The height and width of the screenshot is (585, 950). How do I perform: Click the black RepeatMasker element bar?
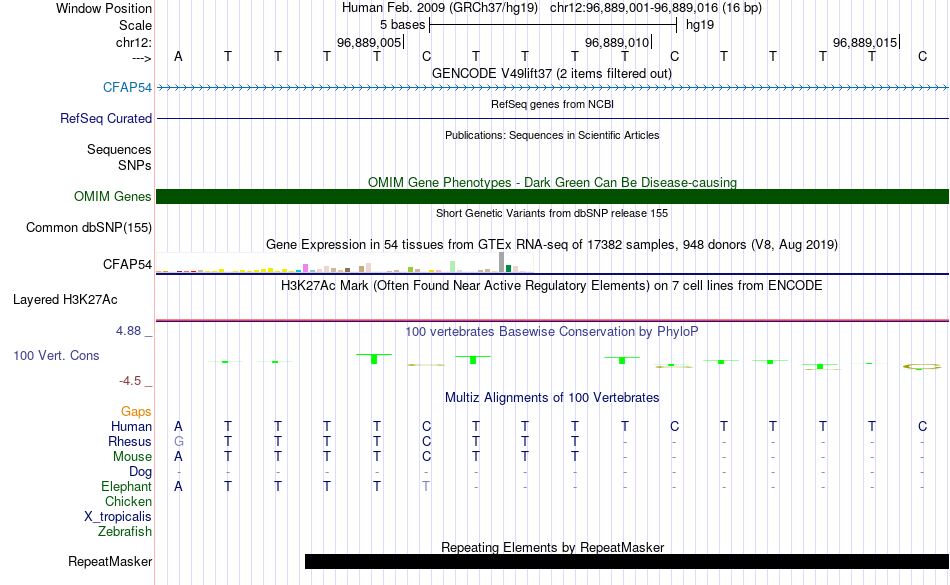[626, 561]
